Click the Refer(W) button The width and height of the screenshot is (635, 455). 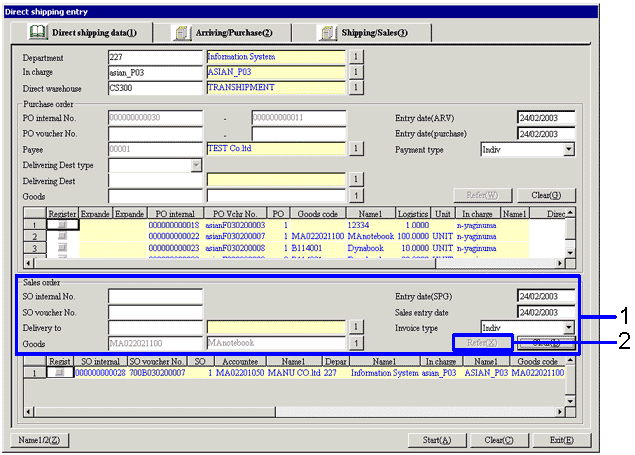click(482, 196)
